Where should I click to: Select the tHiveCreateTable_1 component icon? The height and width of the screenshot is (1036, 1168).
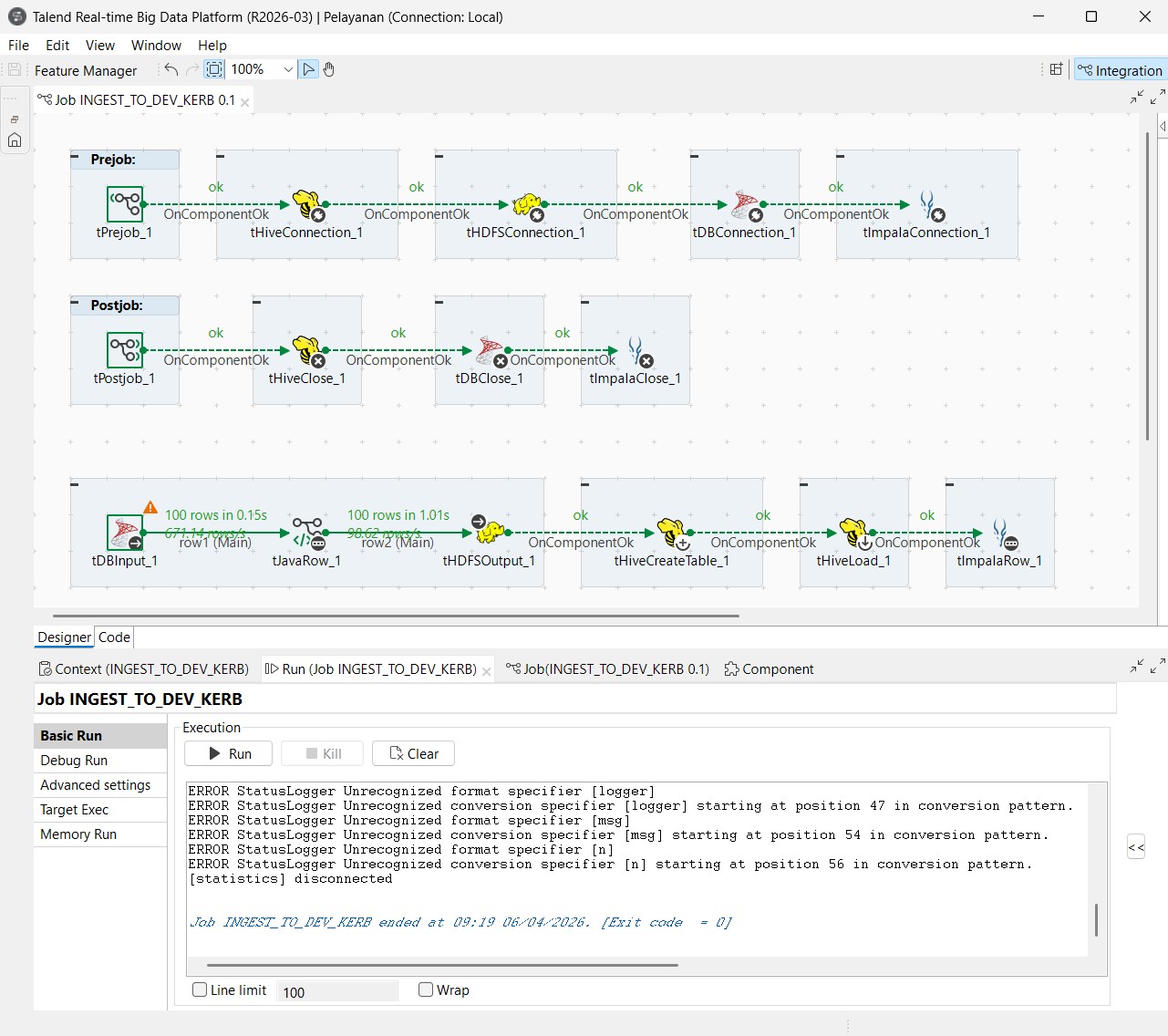tap(672, 533)
